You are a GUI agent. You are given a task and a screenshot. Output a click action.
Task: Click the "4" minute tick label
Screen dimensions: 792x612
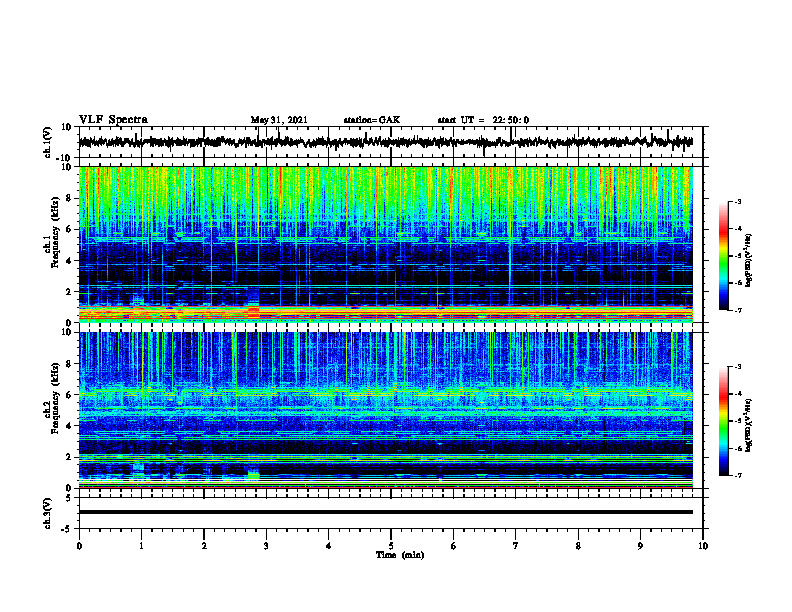329,546
